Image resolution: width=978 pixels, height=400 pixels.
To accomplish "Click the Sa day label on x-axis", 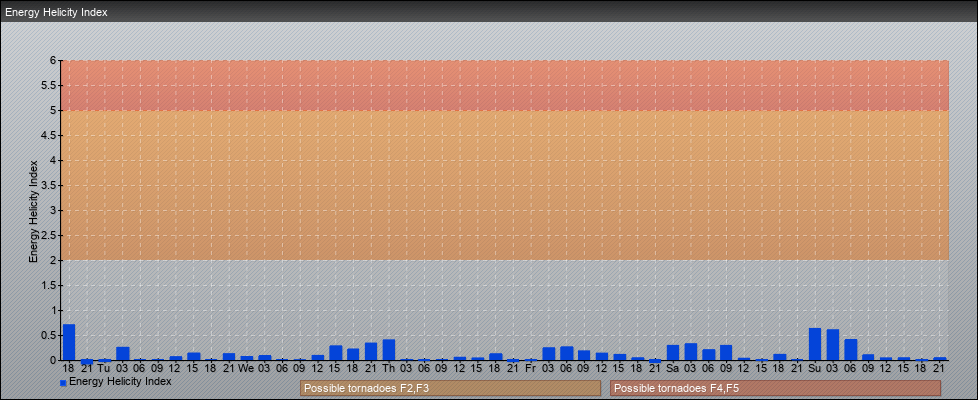I will (x=673, y=368).
